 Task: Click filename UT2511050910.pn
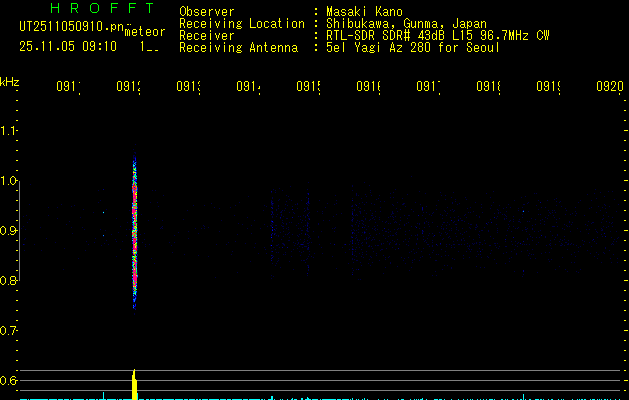72,27
